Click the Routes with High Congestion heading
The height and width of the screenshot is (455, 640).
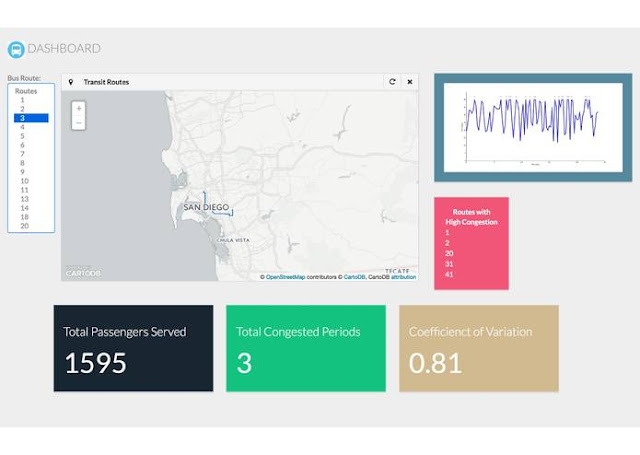471,217
